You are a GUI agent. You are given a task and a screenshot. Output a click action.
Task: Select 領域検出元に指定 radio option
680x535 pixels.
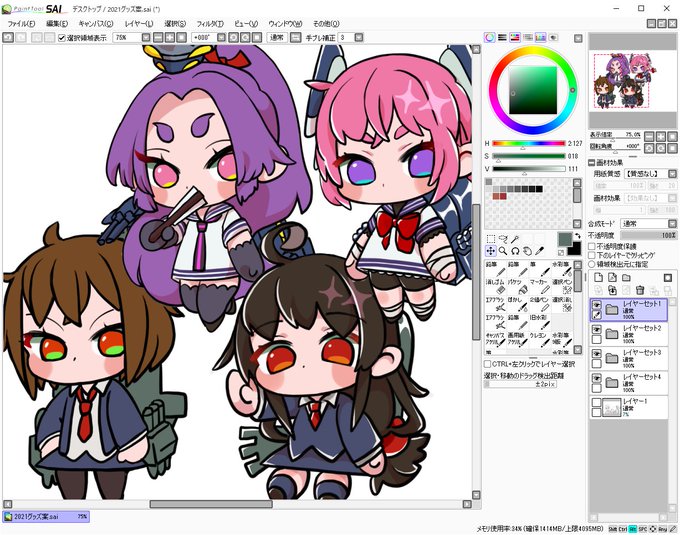[592, 264]
